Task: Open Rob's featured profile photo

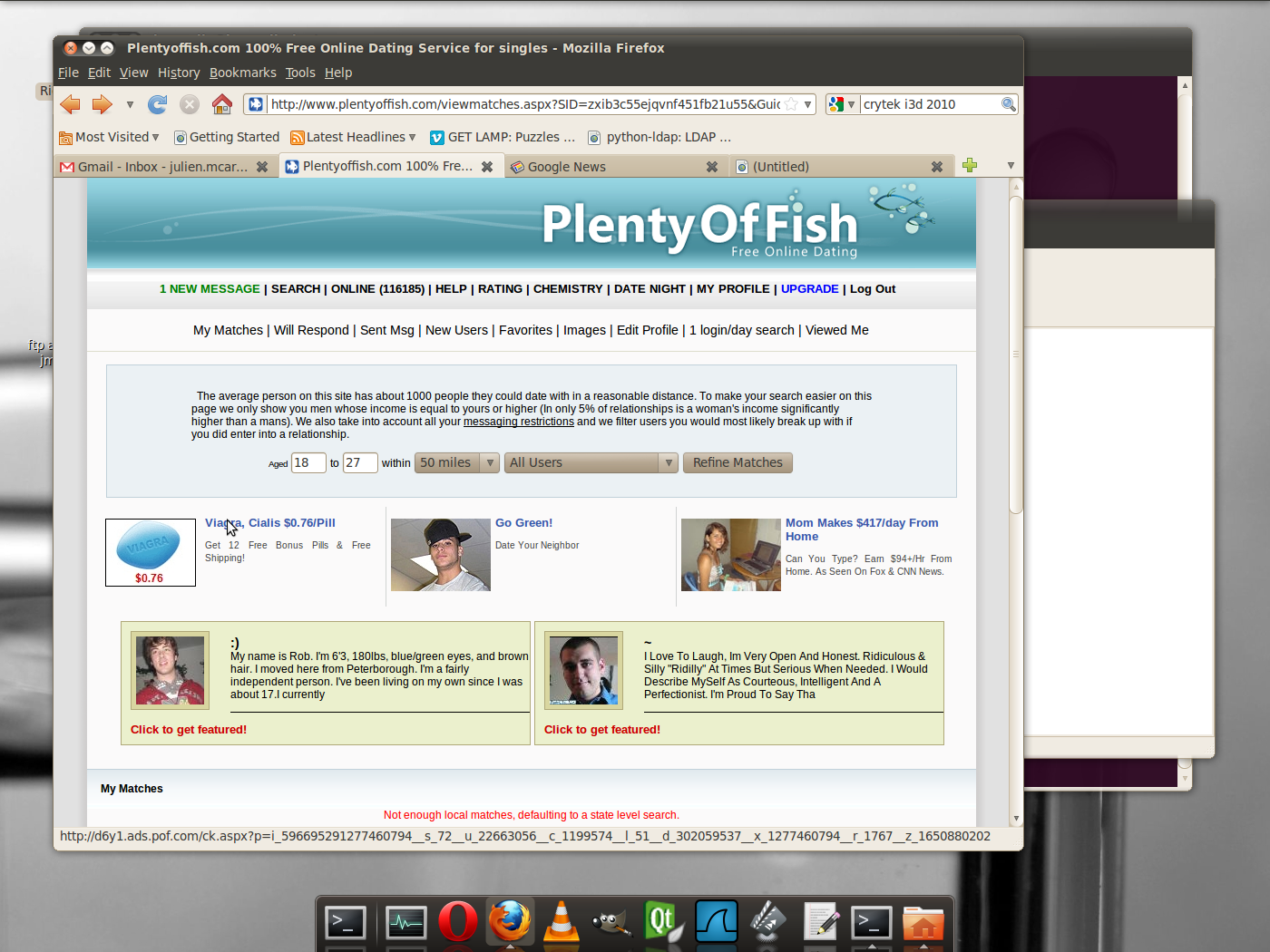Action: pyautogui.click(x=170, y=670)
